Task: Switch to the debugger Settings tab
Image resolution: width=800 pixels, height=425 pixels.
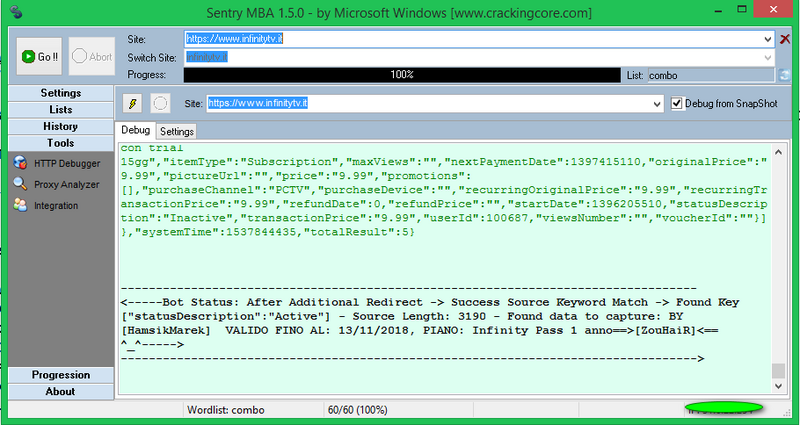Action: coord(177,132)
